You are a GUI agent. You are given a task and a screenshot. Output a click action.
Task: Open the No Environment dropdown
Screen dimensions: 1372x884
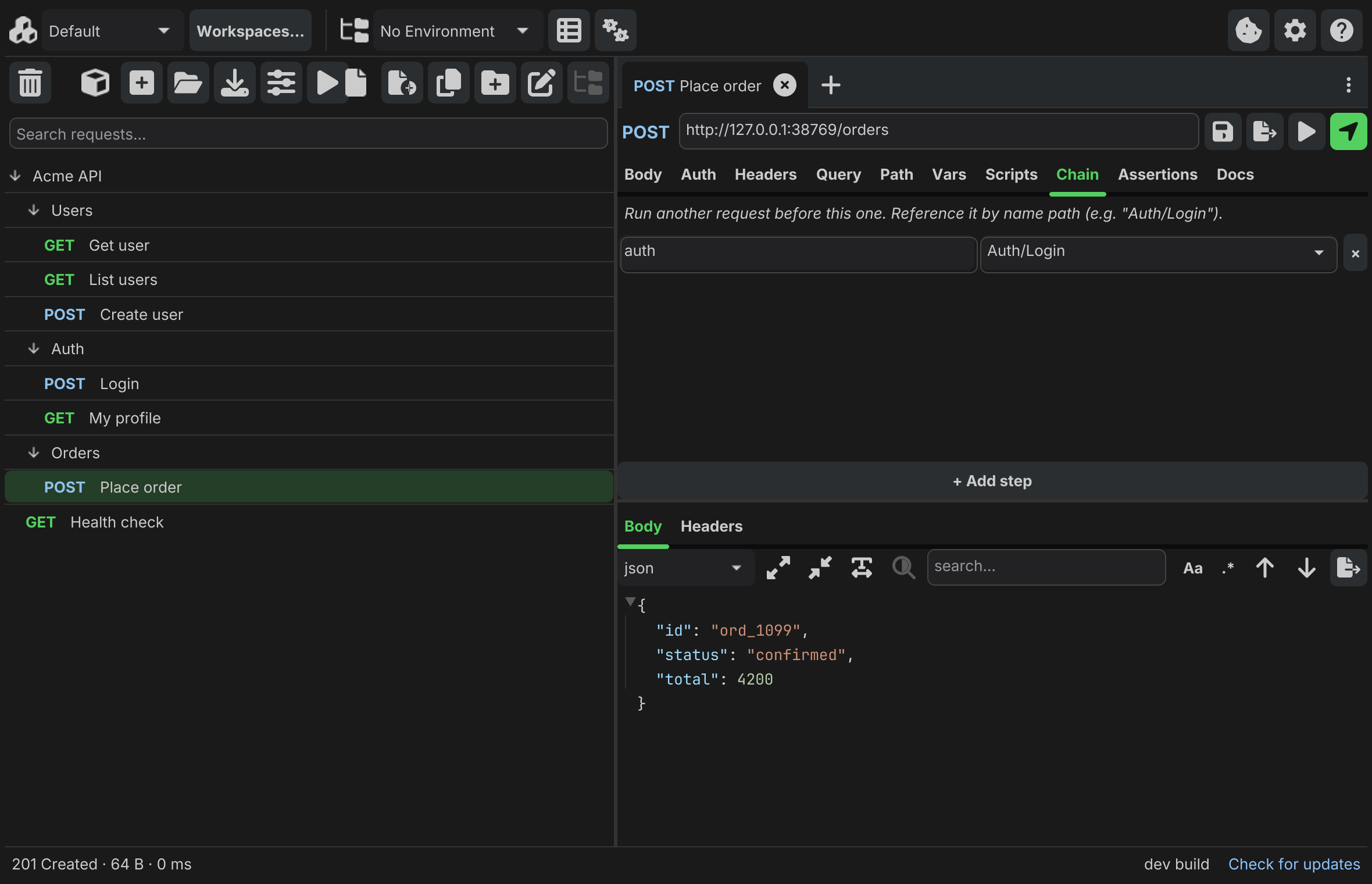point(458,30)
